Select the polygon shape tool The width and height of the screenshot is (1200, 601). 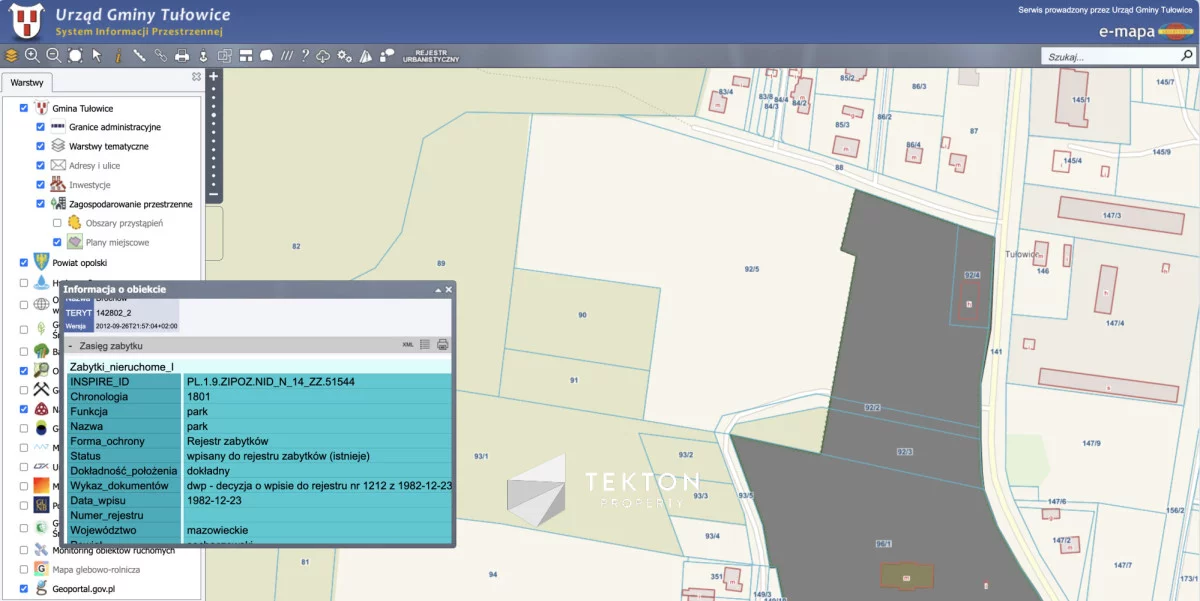[x=266, y=56]
